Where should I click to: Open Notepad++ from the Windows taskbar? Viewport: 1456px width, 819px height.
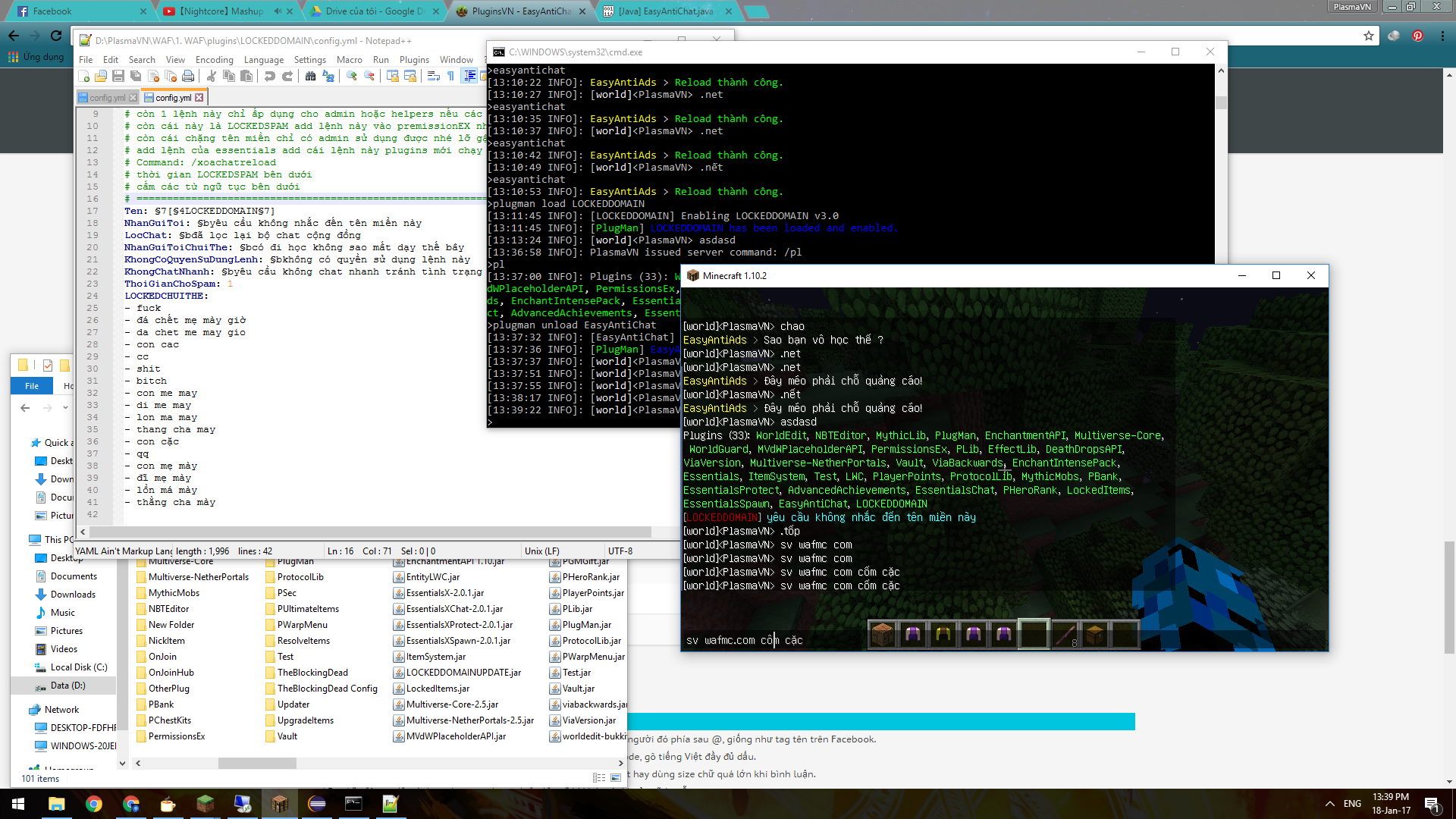[x=390, y=804]
